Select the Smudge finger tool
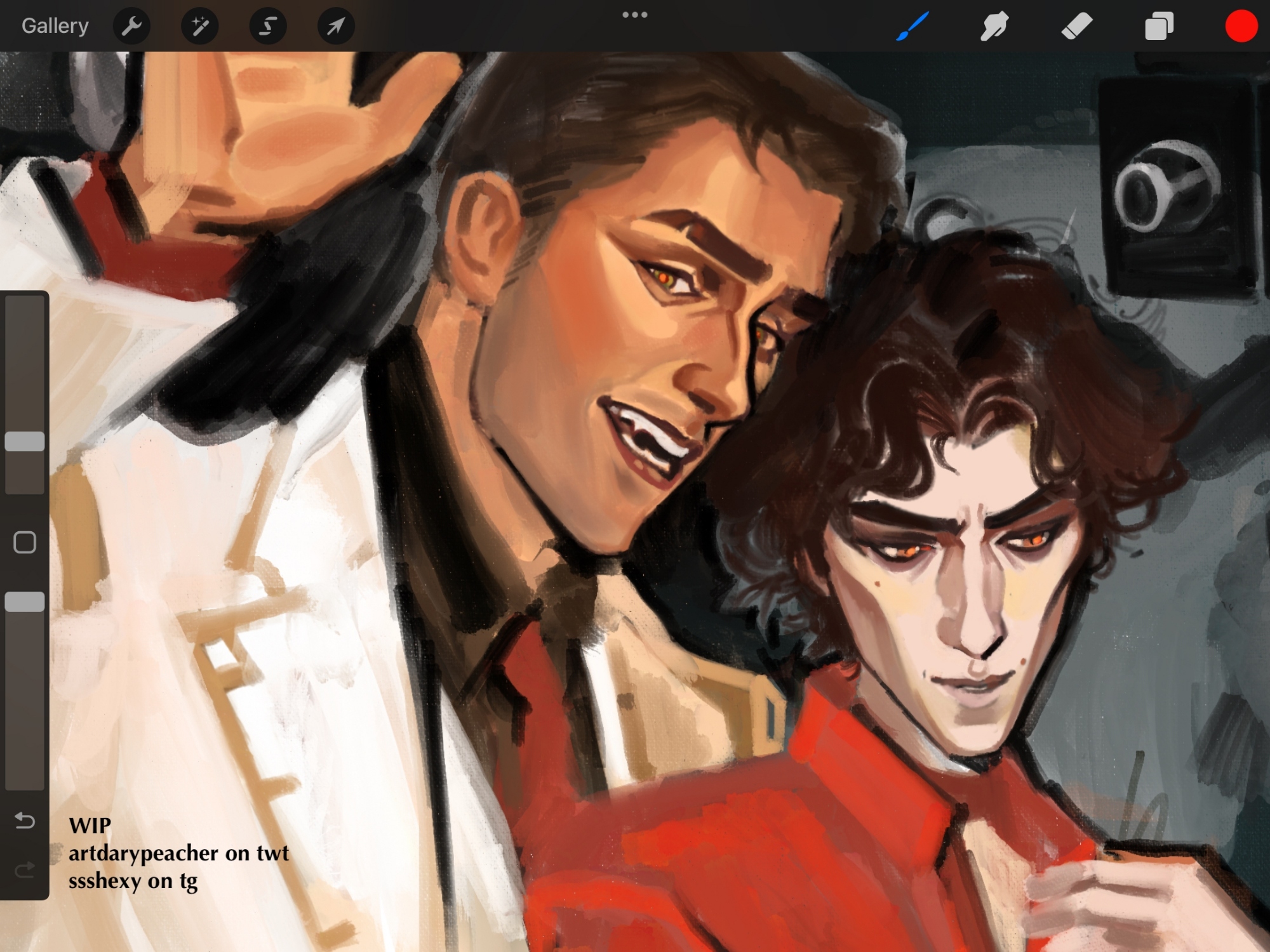Screen dimensions: 1270x952 coord(994,27)
